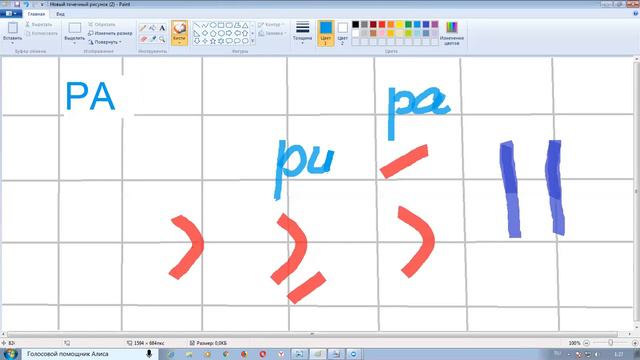Choose the orange color swatch
Image resolution: width=640 pixels, height=360 pixels.
391,24
